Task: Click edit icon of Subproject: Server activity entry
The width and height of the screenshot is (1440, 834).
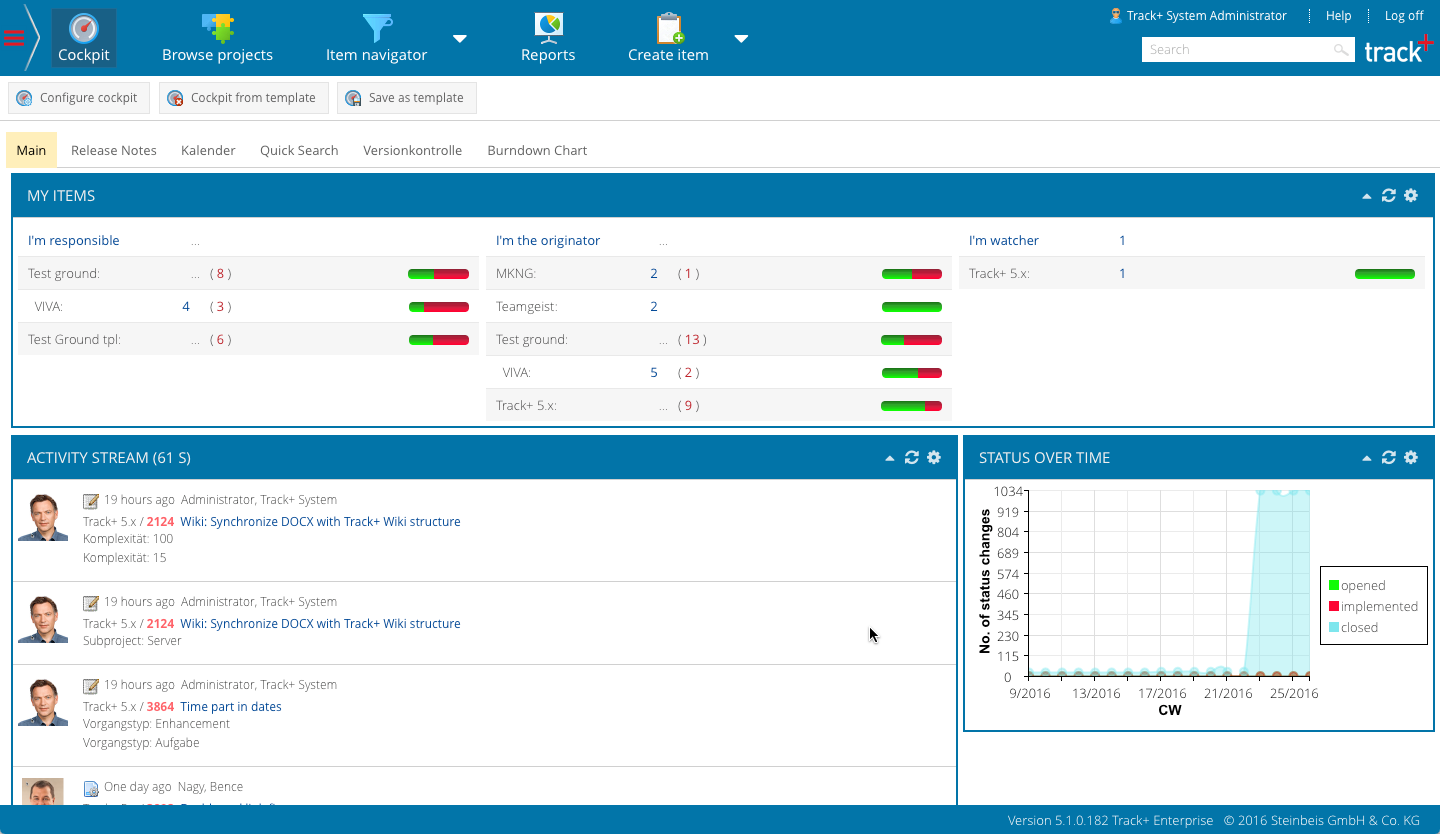Action: click(91, 603)
